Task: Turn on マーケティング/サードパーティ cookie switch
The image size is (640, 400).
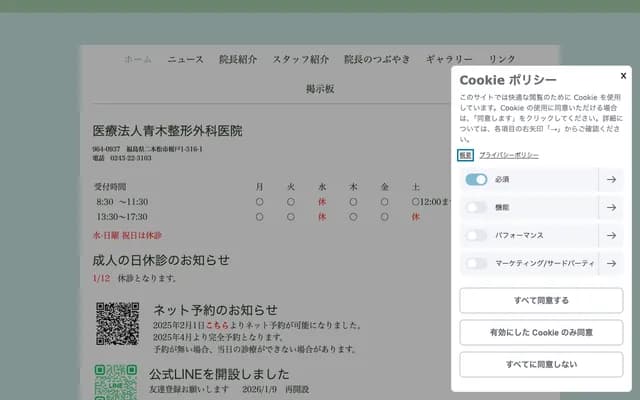Action: click(476, 264)
